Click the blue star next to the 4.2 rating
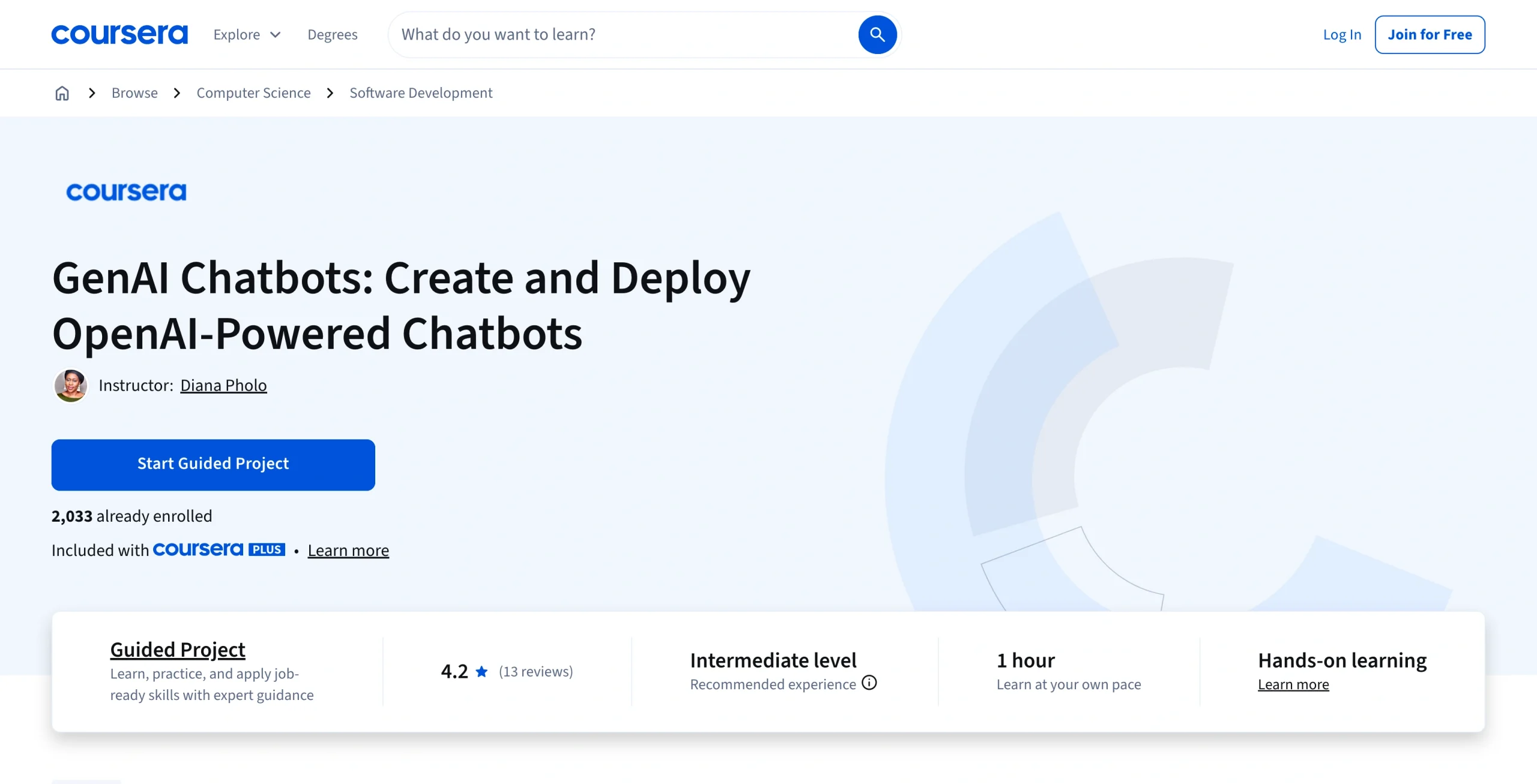This screenshot has height=784, width=1537. (x=481, y=671)
